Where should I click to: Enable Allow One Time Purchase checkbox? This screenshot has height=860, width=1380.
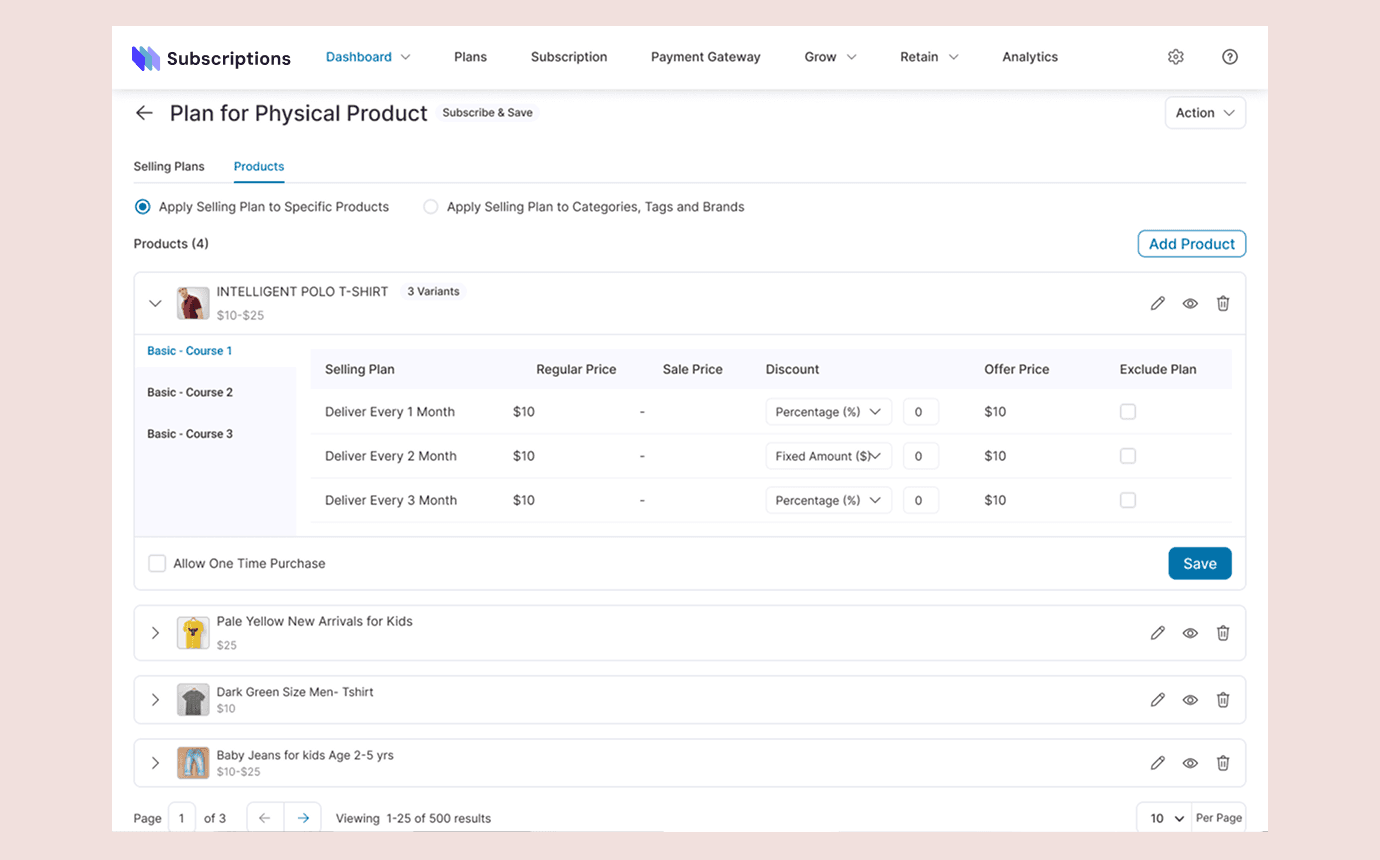coord(157,563)
